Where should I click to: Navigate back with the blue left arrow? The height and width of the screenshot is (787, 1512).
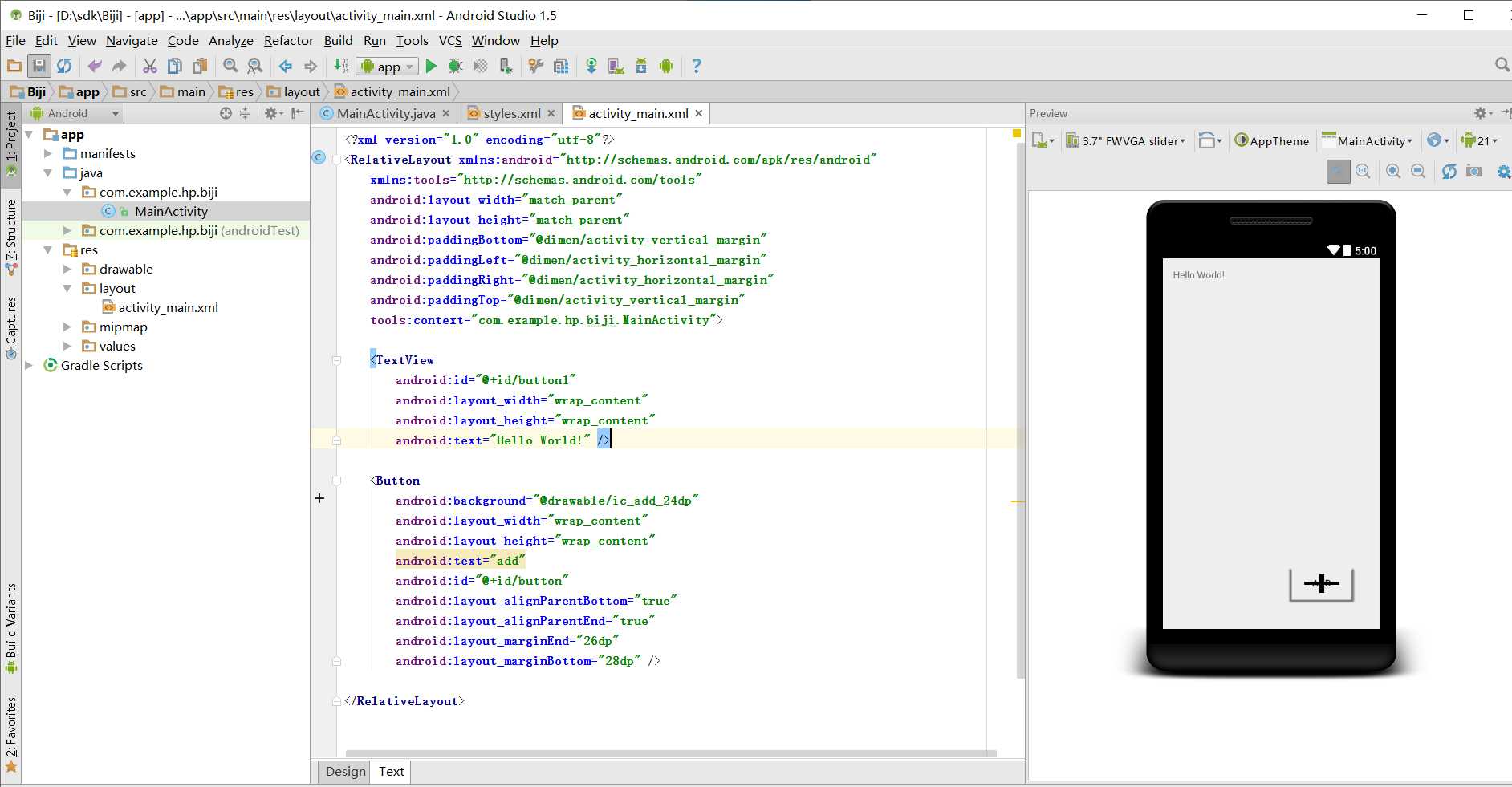click(x=286, y=66)
